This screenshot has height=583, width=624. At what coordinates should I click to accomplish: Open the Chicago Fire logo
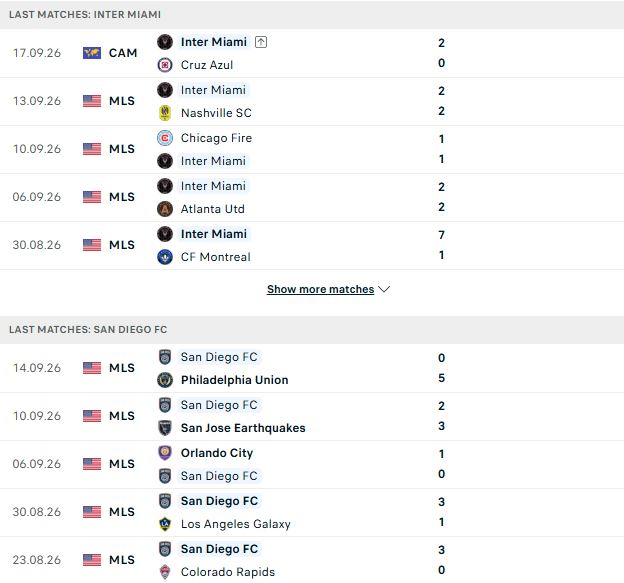click(x=165, y=138)
